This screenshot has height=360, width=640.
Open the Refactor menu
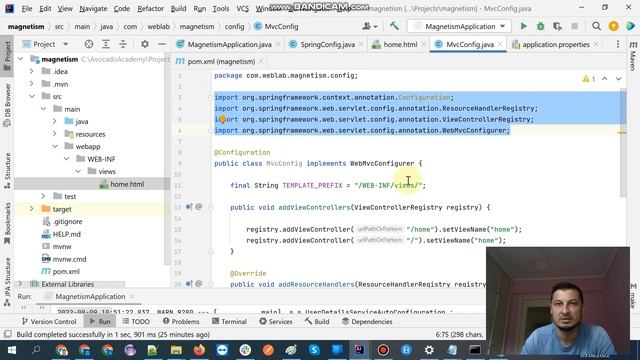click(x=150, y=8)
